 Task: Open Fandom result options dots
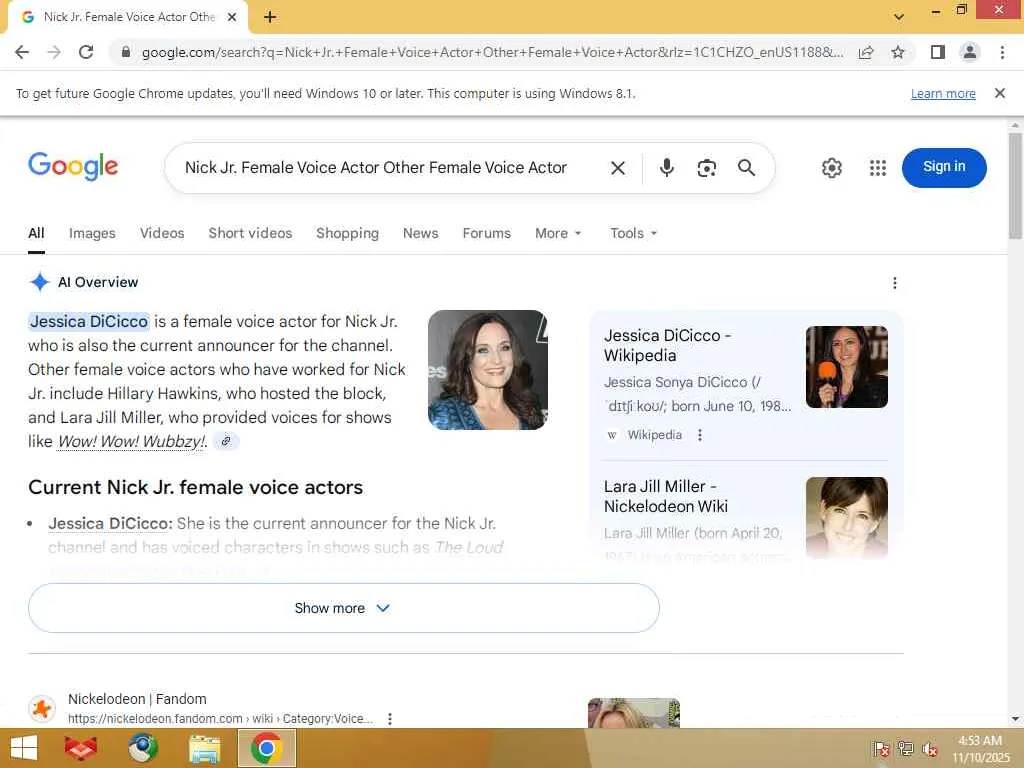(390, 719)
